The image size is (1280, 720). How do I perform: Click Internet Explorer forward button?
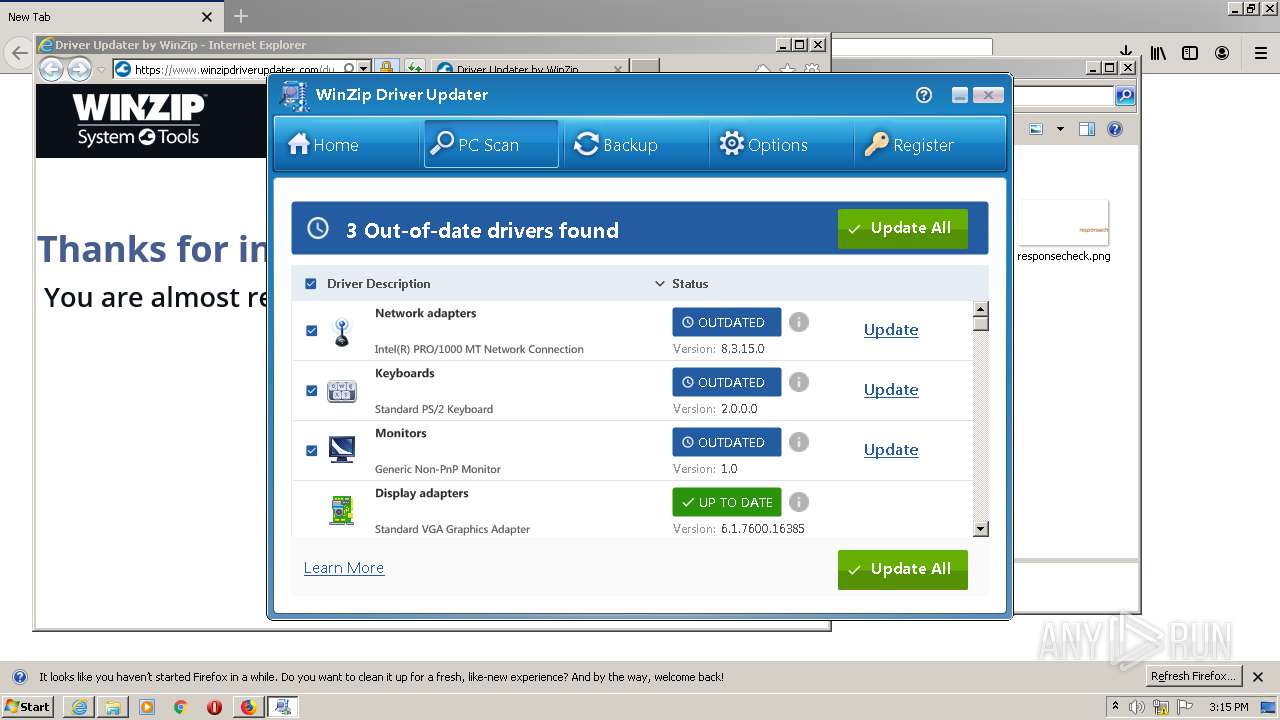pos(79,69)
